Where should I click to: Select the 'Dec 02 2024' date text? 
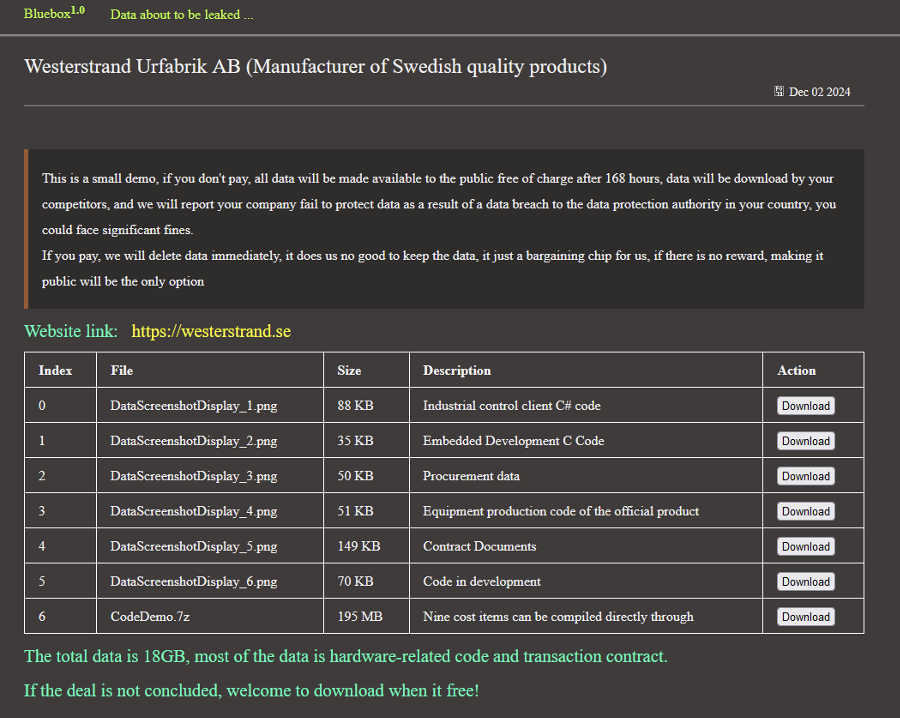[820, 92]
